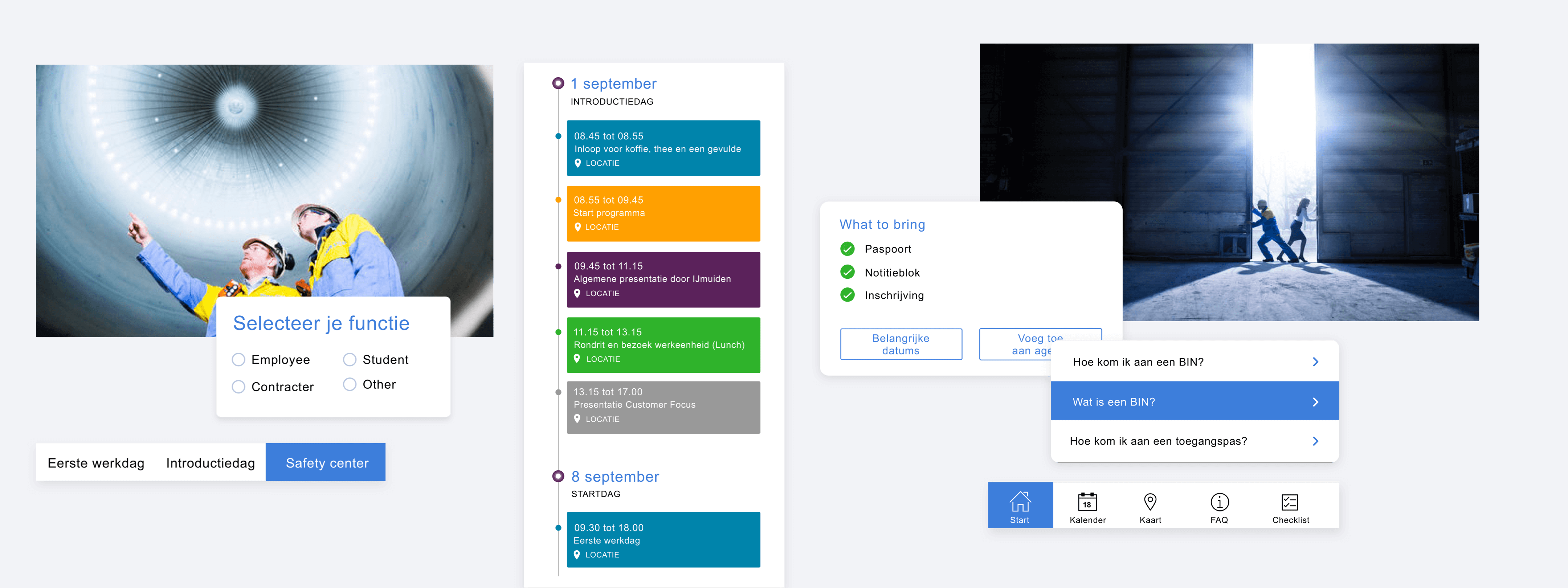
Task: Click the 8 september timeline marker
Action: click(558, 476)
